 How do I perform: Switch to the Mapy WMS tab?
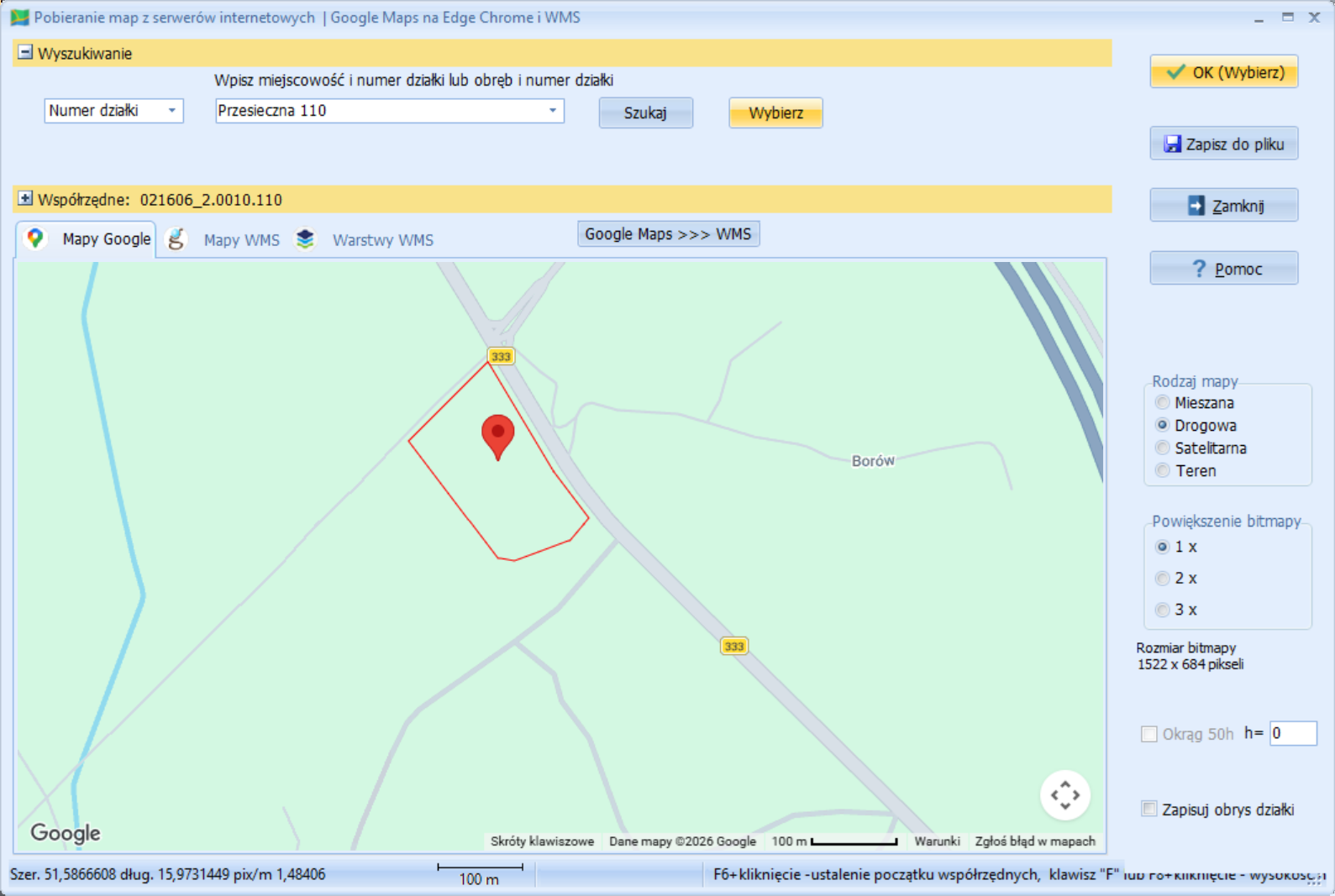coord(242,240)
